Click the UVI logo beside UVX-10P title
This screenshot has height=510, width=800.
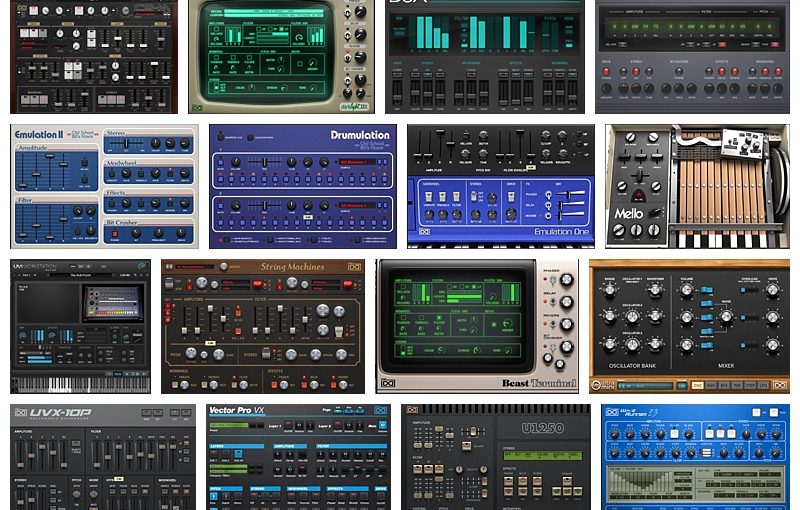(x=21, y=413)
